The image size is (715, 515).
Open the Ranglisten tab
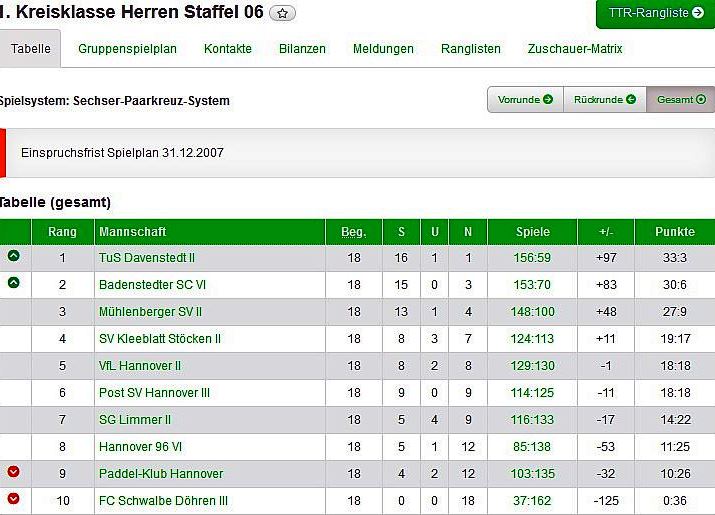pos(471,48)
